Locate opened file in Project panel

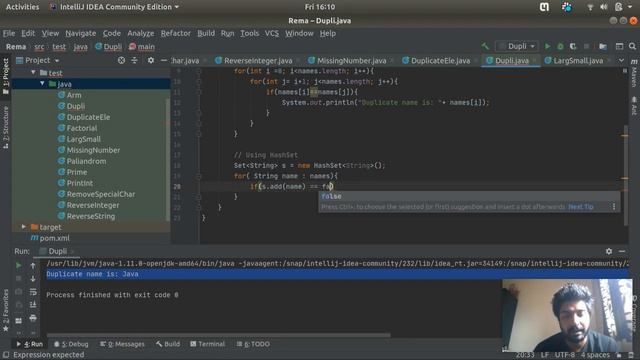coord(121,60)
